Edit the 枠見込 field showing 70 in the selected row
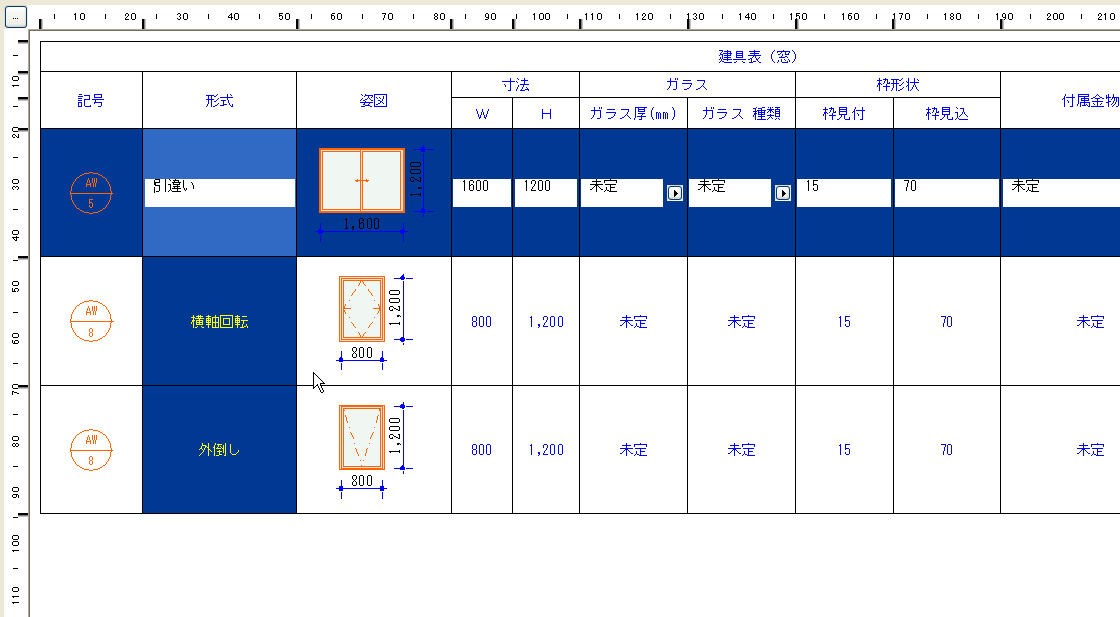 point(946,193)
